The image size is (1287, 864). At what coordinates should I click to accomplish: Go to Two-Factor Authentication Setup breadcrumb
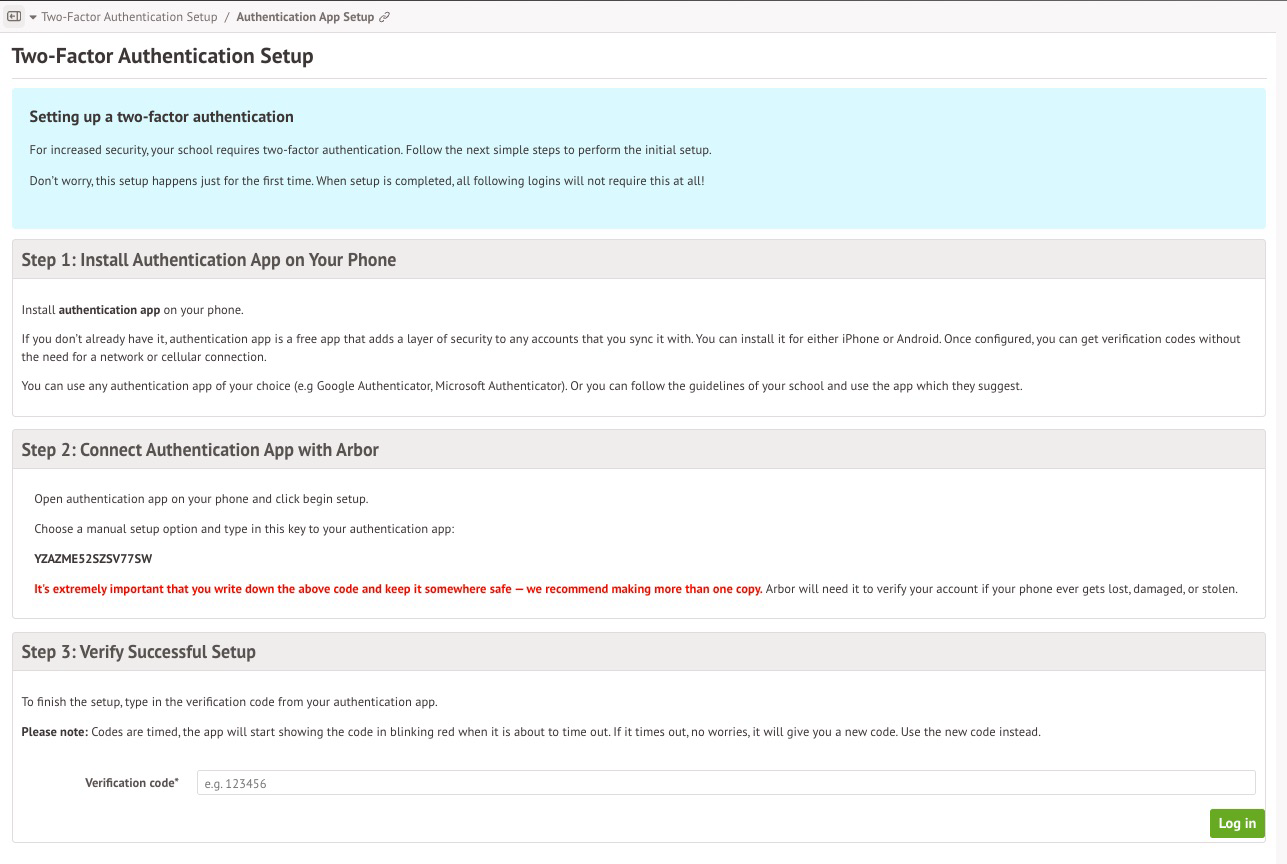[129, 17]
